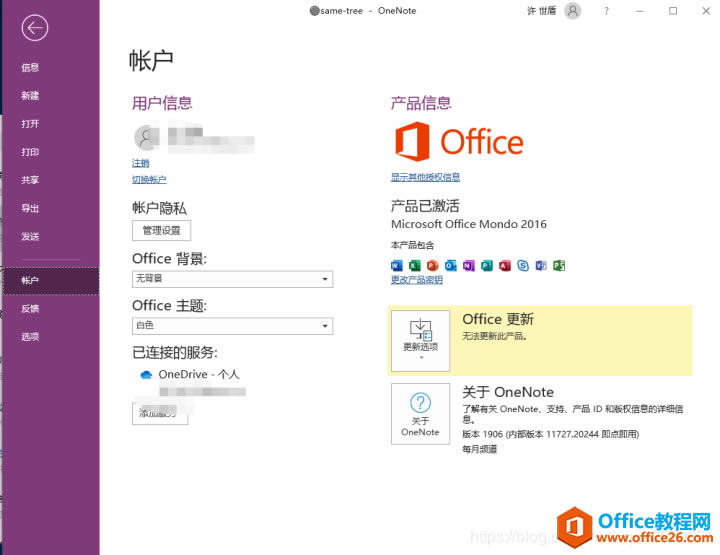The width and height of the screenshot is (720, 555).
Task: Click the Visio product icon
Action: click(x=541, y=265)
